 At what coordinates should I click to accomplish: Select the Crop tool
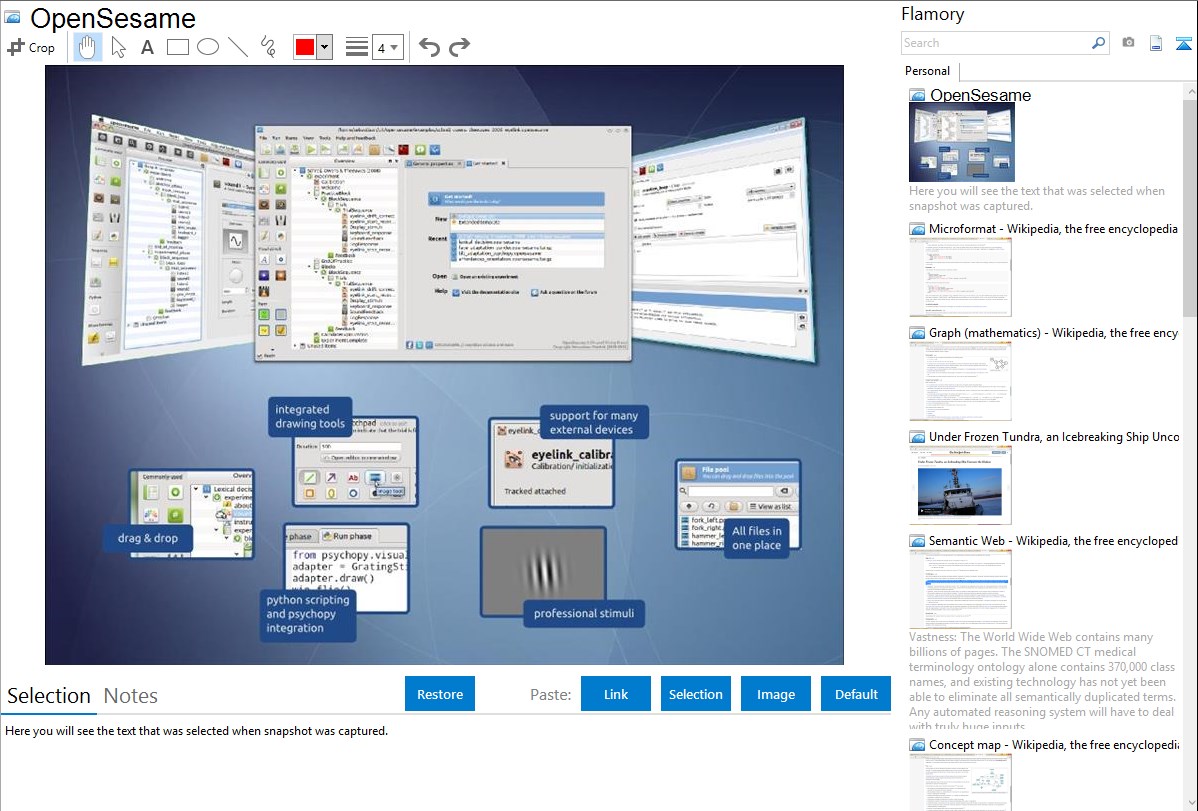point(31,47)
